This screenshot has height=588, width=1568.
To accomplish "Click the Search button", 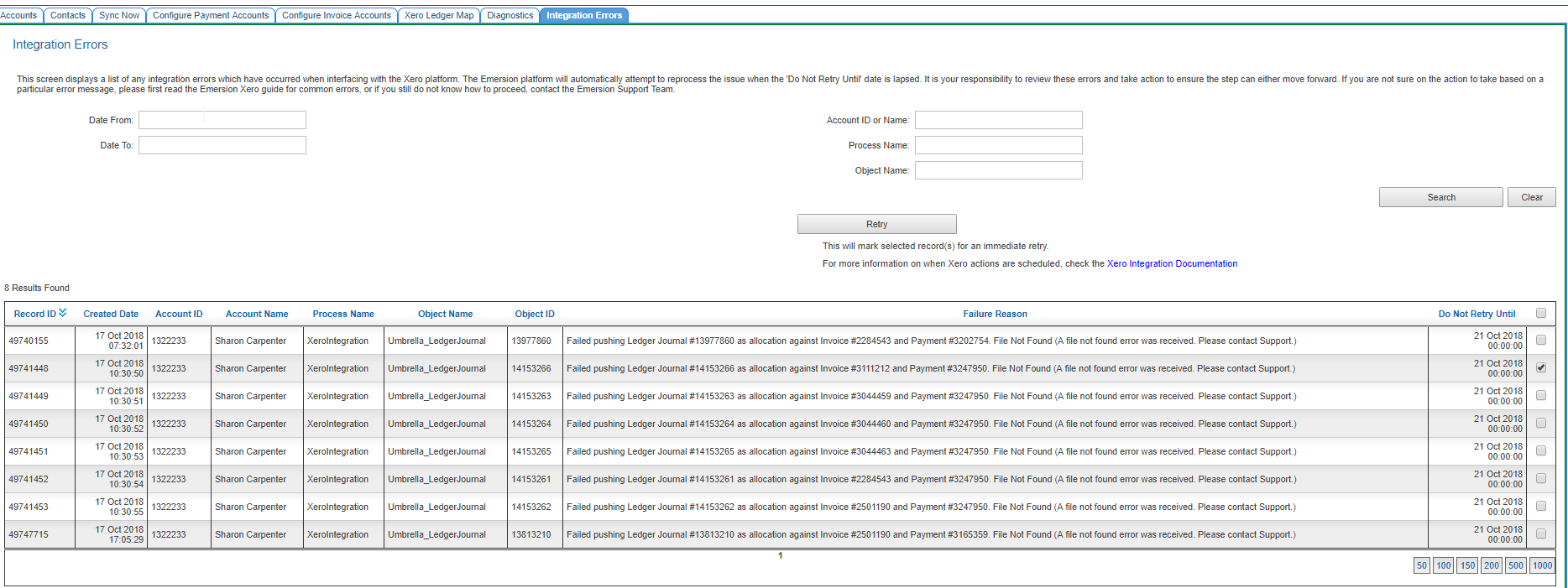I will point(1440,197).
